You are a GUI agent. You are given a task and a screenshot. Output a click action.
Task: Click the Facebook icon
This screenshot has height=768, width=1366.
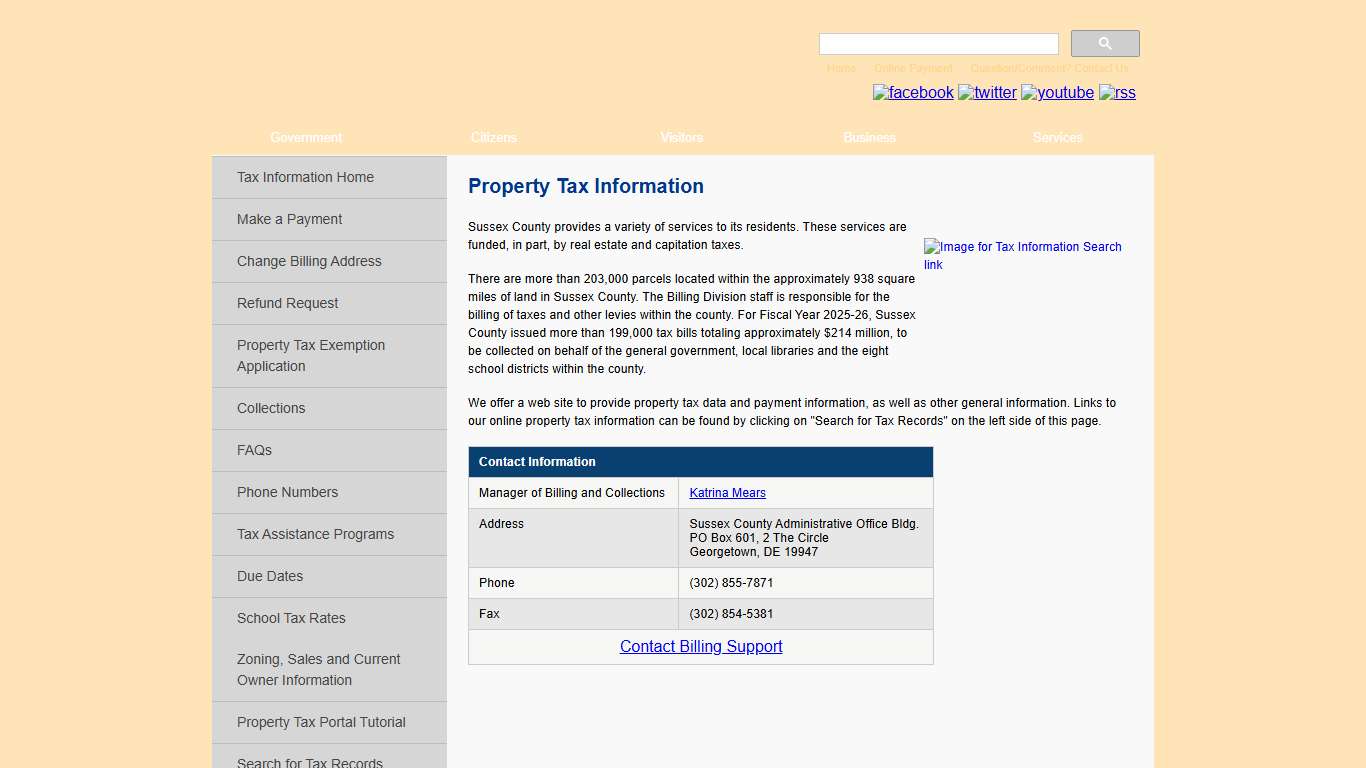913,92
